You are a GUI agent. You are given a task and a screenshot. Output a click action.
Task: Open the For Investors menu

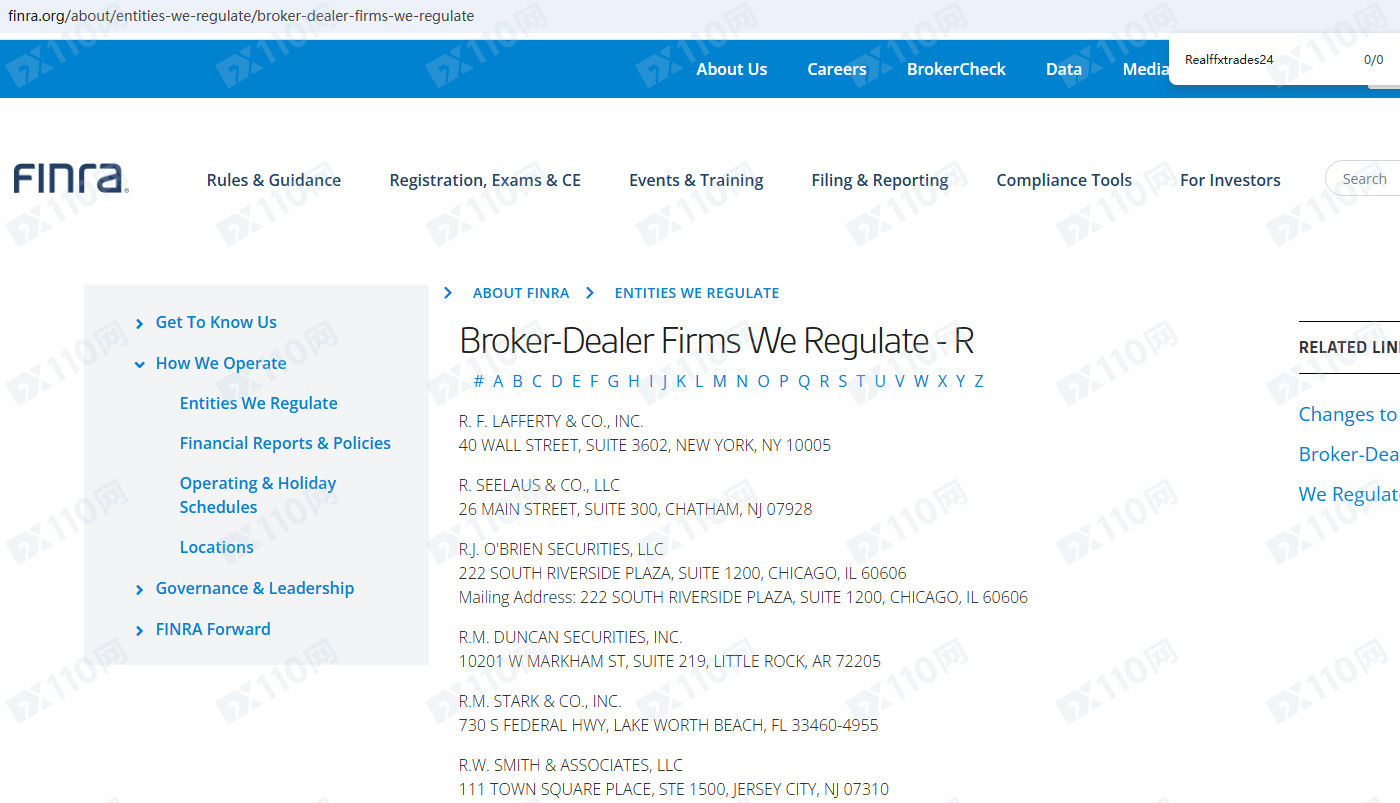[x=1229, y=180]
